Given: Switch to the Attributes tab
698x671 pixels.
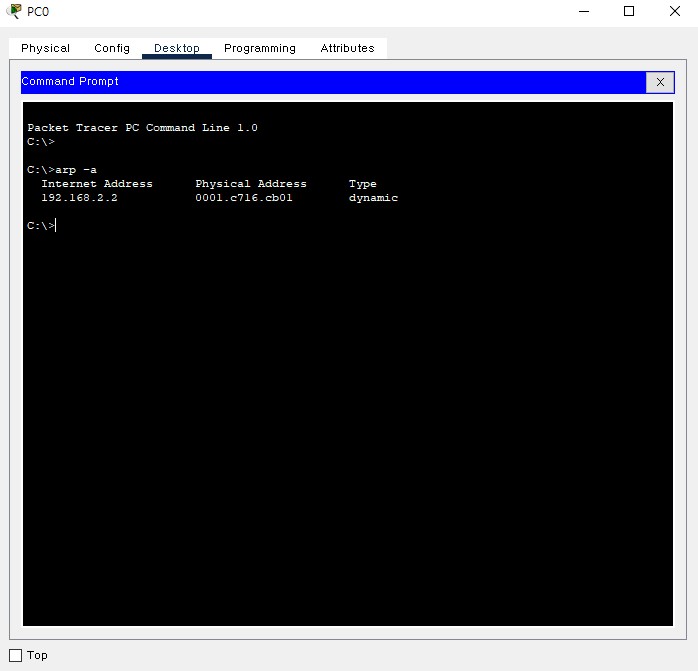Looking at the screenshot, I should pyautogui.click(x=347, y=48).
